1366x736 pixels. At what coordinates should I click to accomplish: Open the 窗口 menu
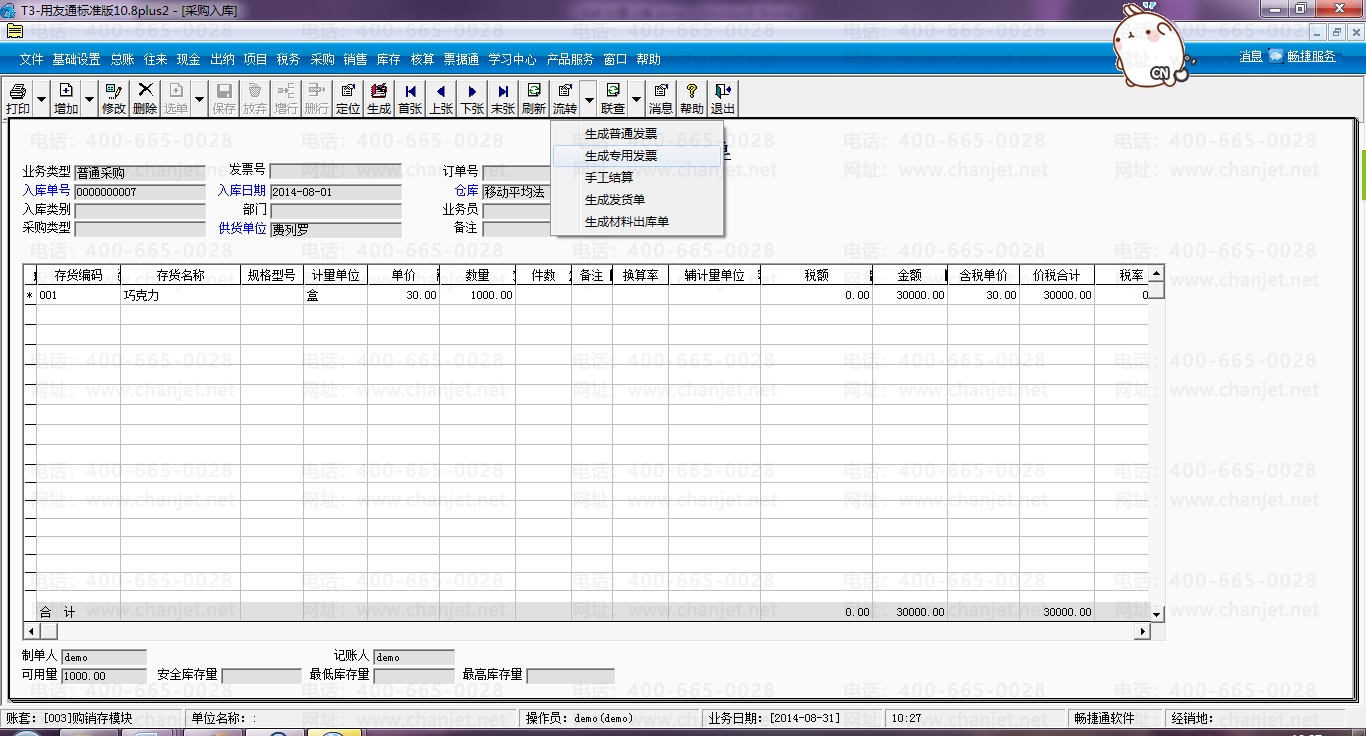click(x=615, y=60)
